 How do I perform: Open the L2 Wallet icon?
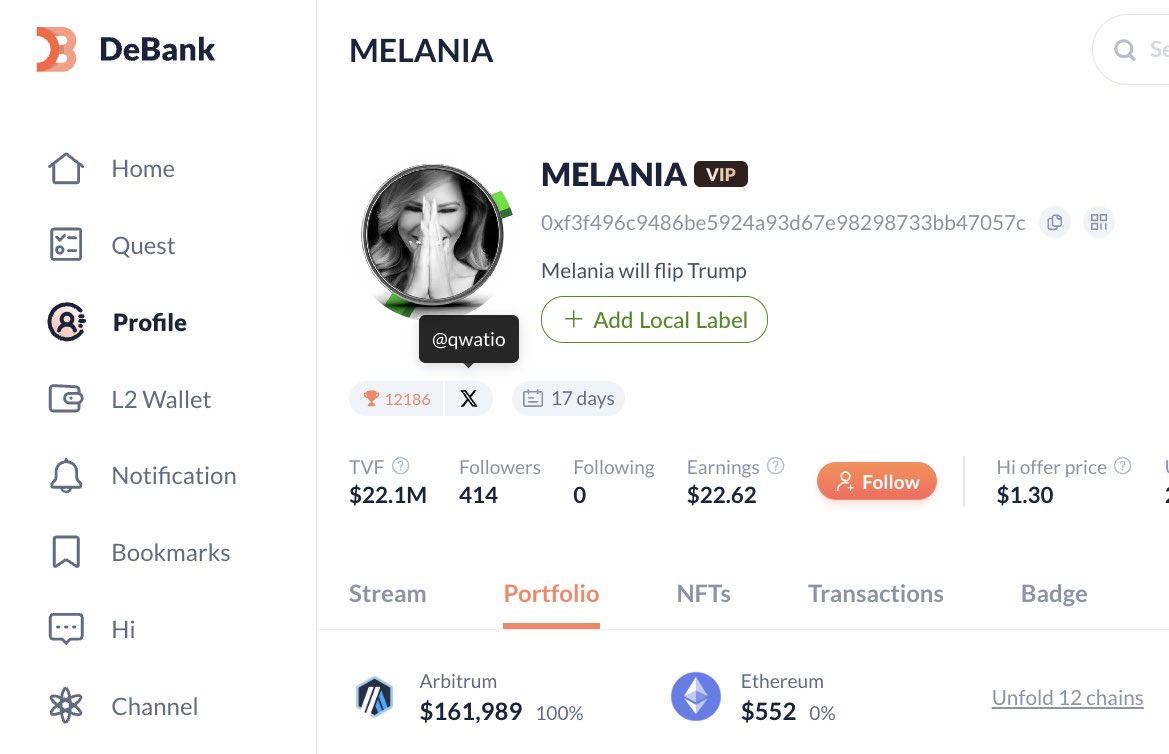66,399
